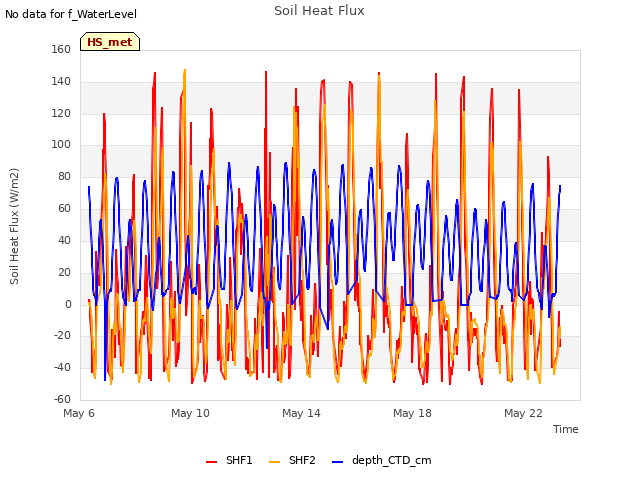Click the -40 y-axis tick label
640x480 pixels.
pos(62,367)
